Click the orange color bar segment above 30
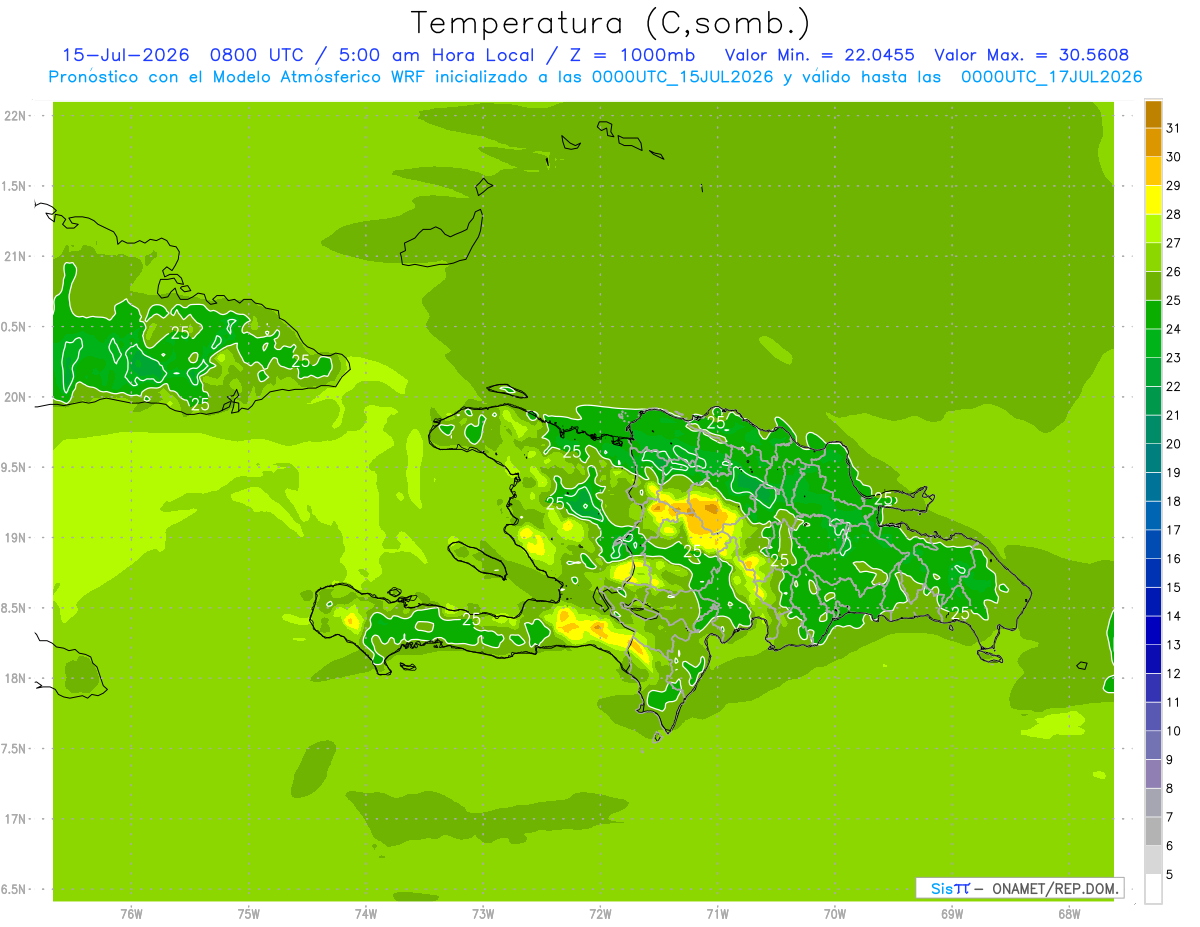The height and width of the screenshot is (927, 1200). click(1153, 142)
